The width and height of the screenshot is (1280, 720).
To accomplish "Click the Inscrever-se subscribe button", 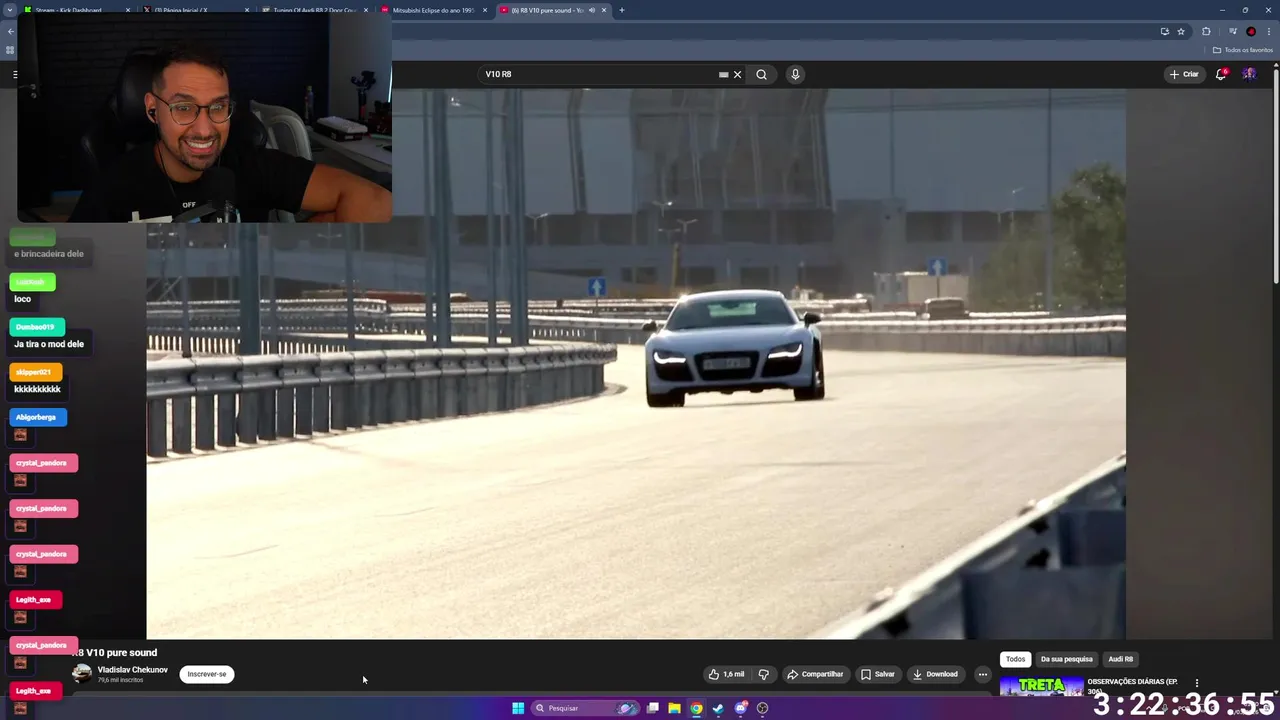I will click(207, 674).
